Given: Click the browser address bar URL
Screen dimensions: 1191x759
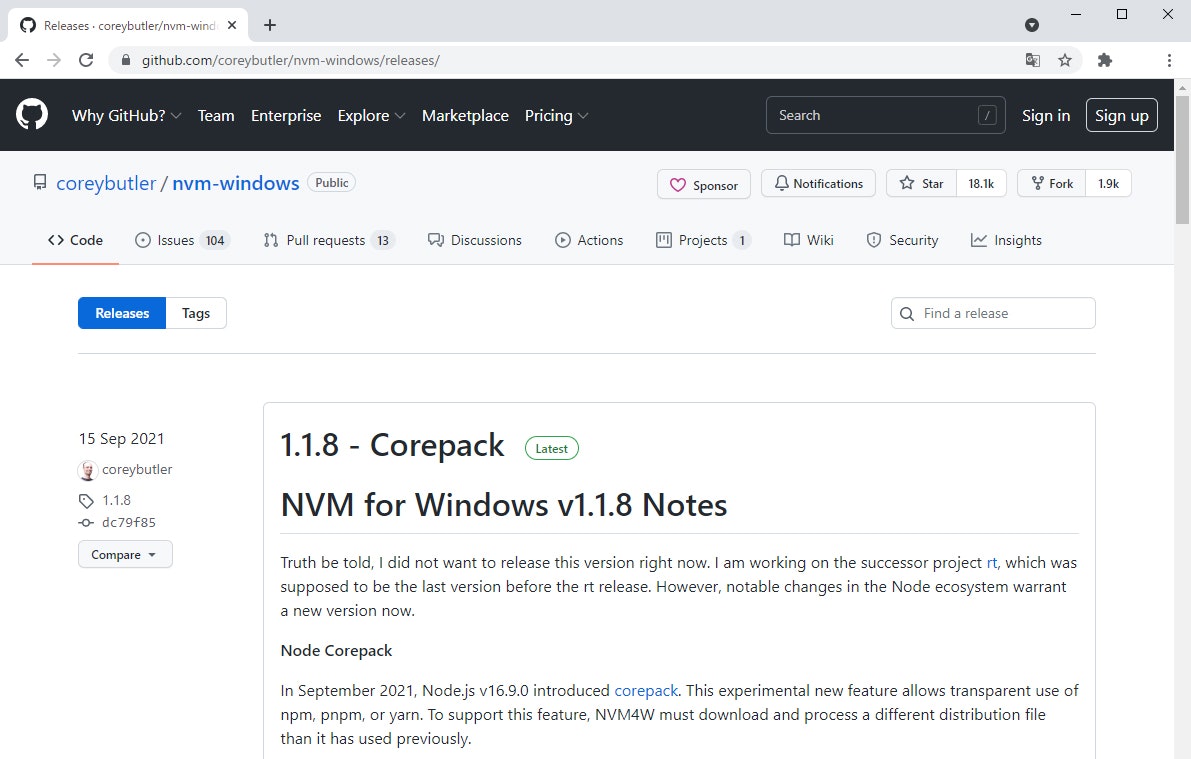Looking at the screenshot, I should click(x=290, y=60).
